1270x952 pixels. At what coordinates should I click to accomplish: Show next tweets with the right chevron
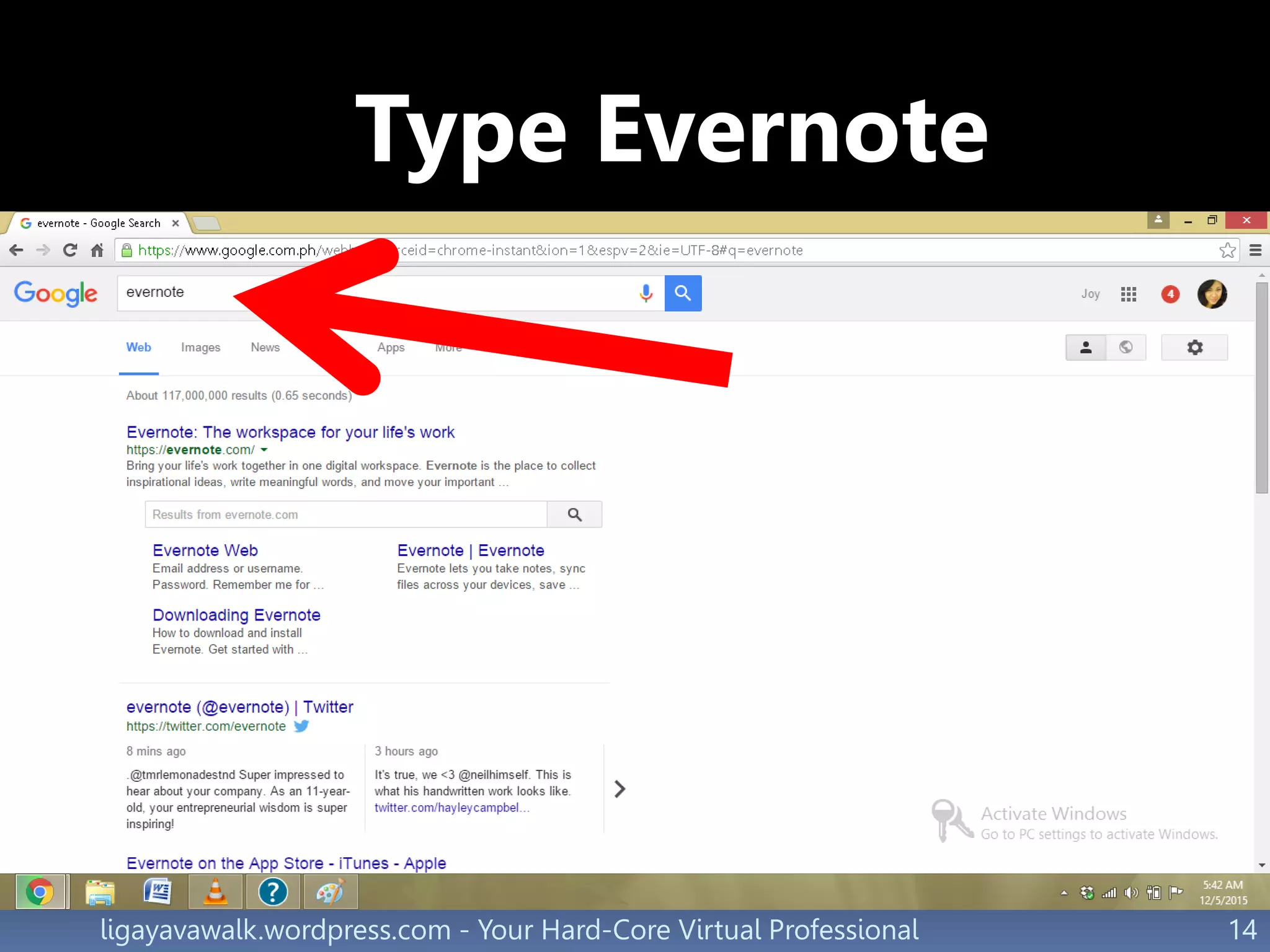click(619, 789)
